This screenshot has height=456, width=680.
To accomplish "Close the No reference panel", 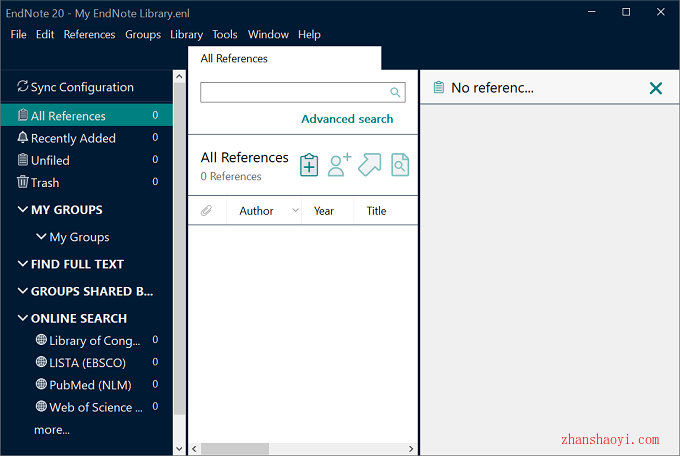I will 656,88.
